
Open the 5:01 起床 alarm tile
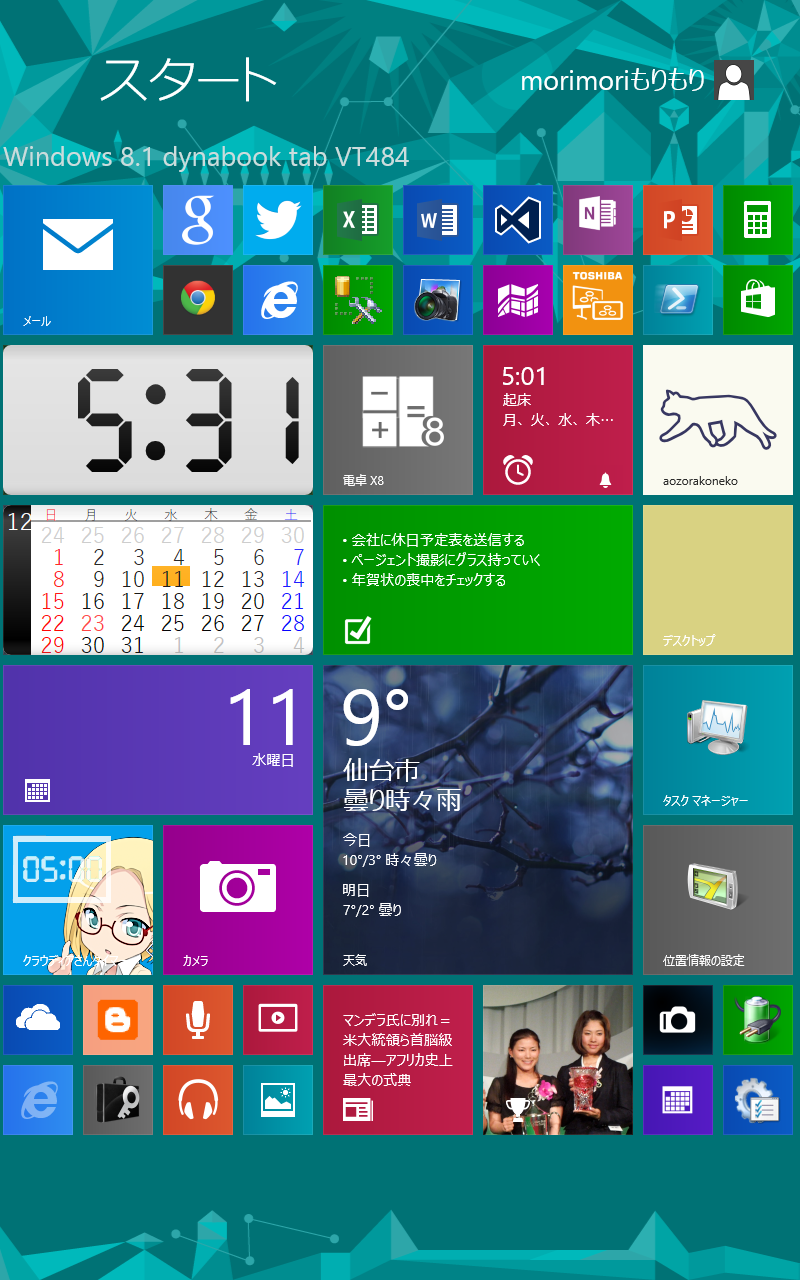click(x=558, y=420)
